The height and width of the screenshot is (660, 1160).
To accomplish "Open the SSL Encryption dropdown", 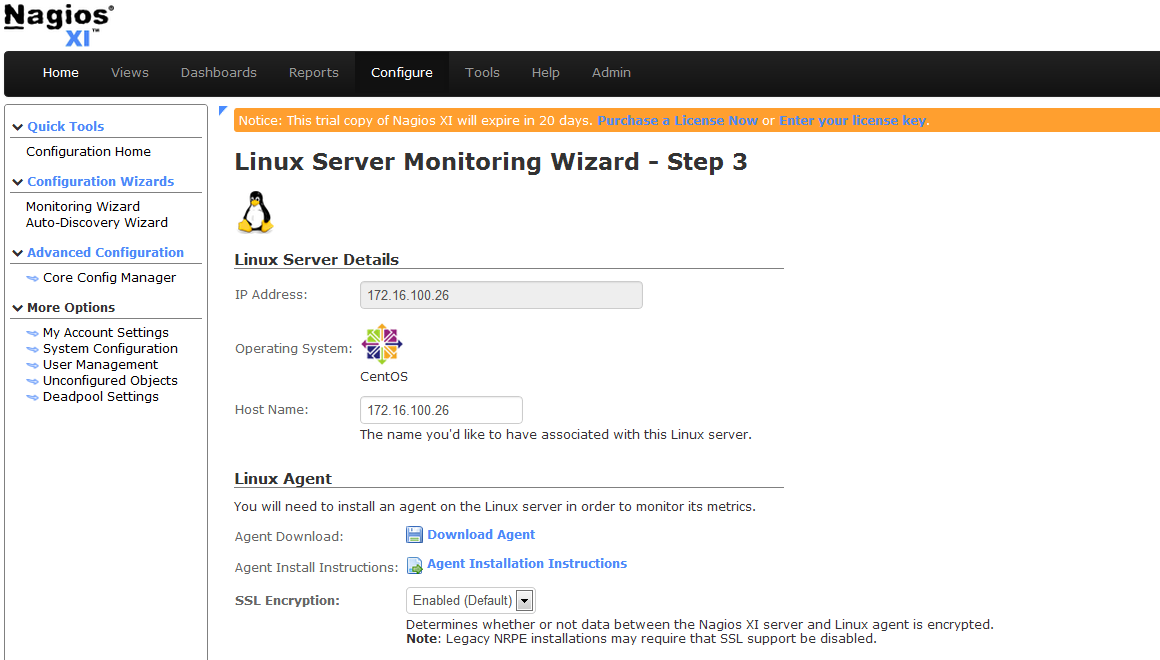I will pyautogui.click(x=471, y=600).
